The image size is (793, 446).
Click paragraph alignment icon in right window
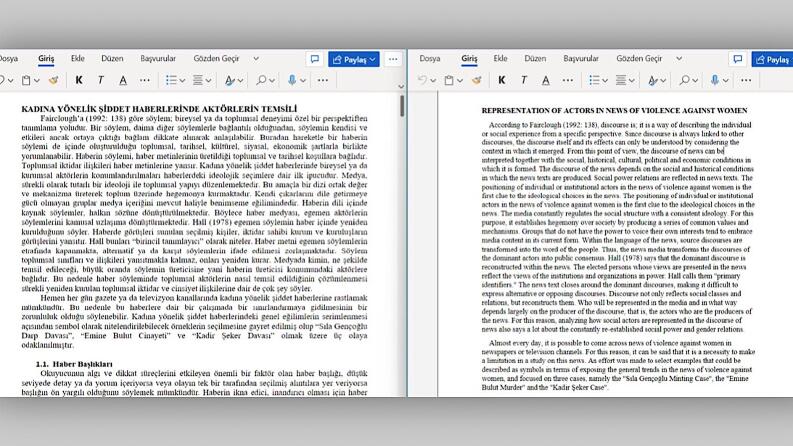pyautogui.click(x=621, y=80)
